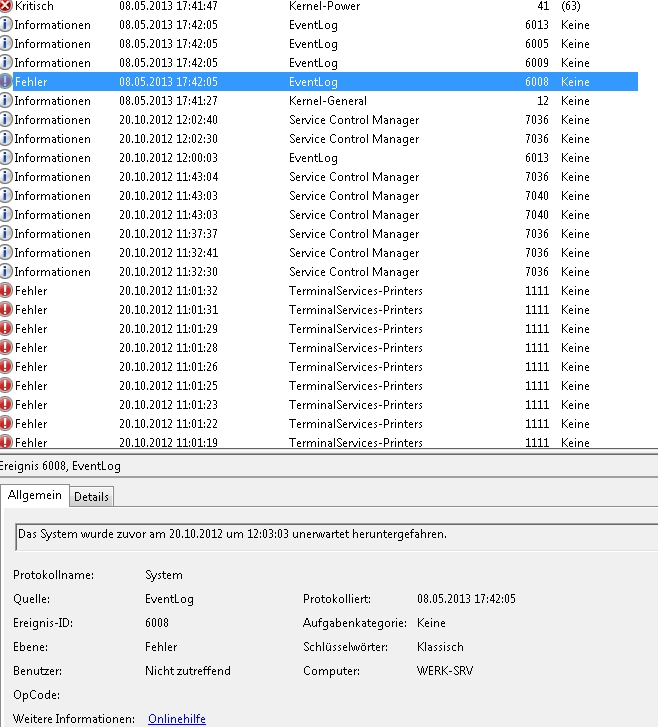Click the Ebene value Fehler in details
The height and width of the screenshot is (727, 658).
click(x=161, y=647)
